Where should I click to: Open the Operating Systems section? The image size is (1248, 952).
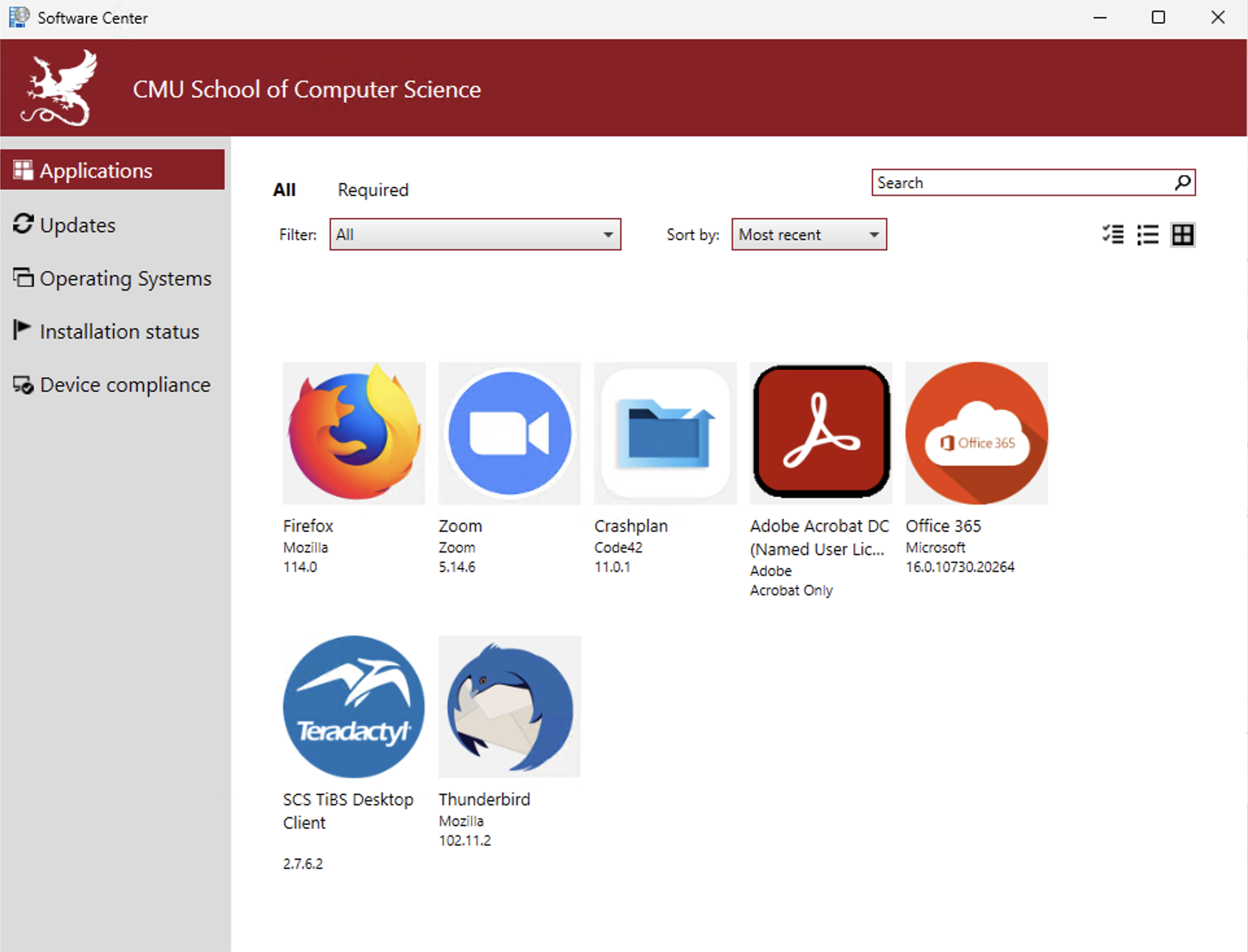(x=113, y=278)
